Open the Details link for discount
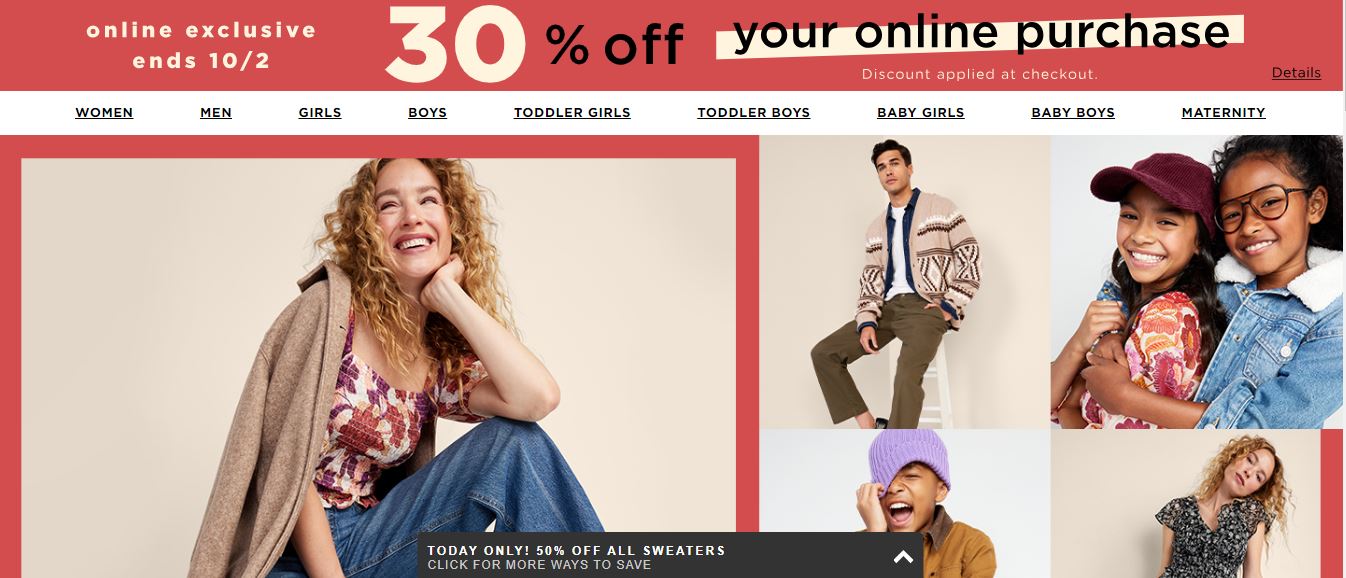 1296,73
